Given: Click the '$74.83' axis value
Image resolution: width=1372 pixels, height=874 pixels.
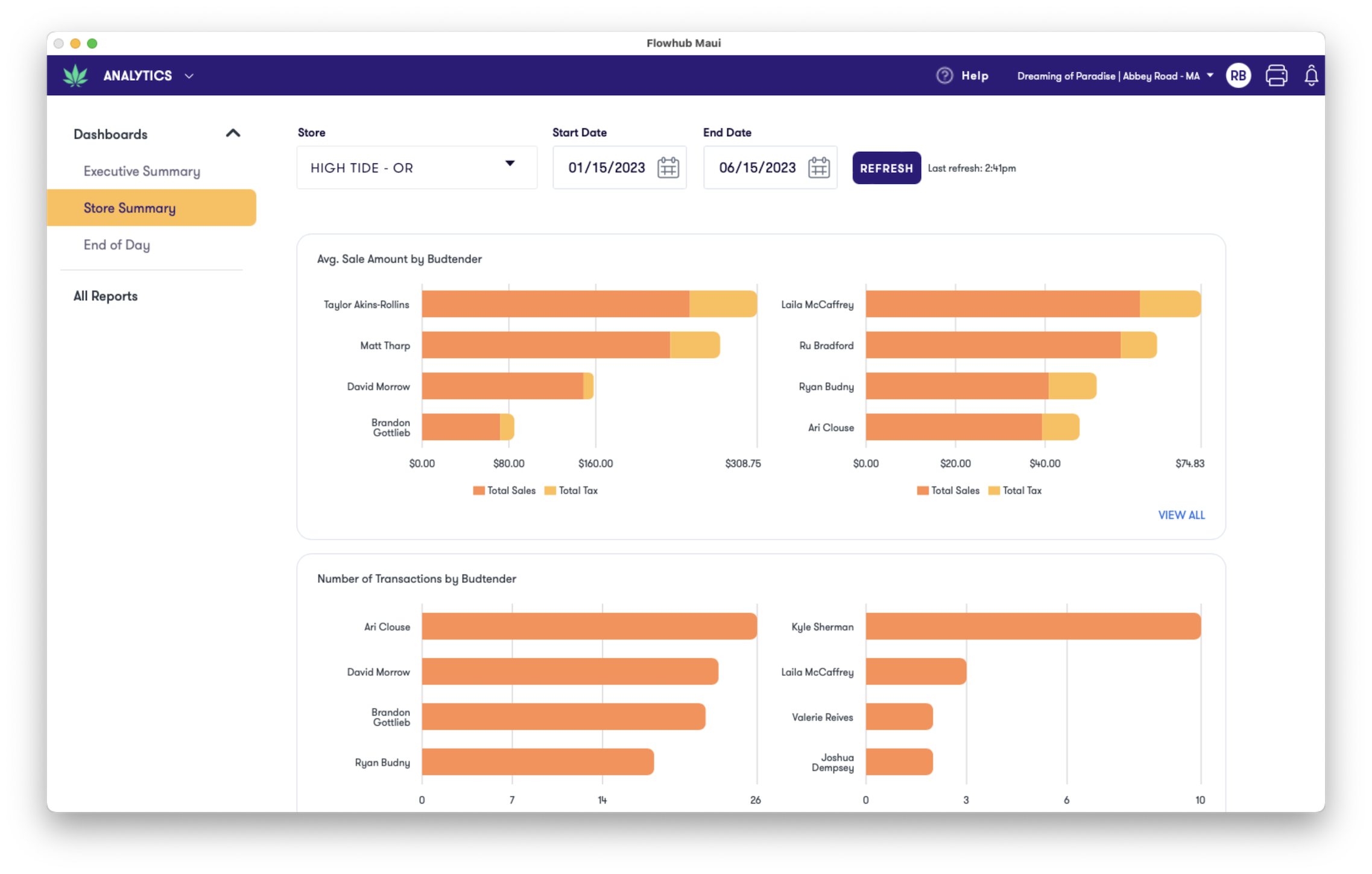Looking at the screenshot, I should (x=1189, y=464).
